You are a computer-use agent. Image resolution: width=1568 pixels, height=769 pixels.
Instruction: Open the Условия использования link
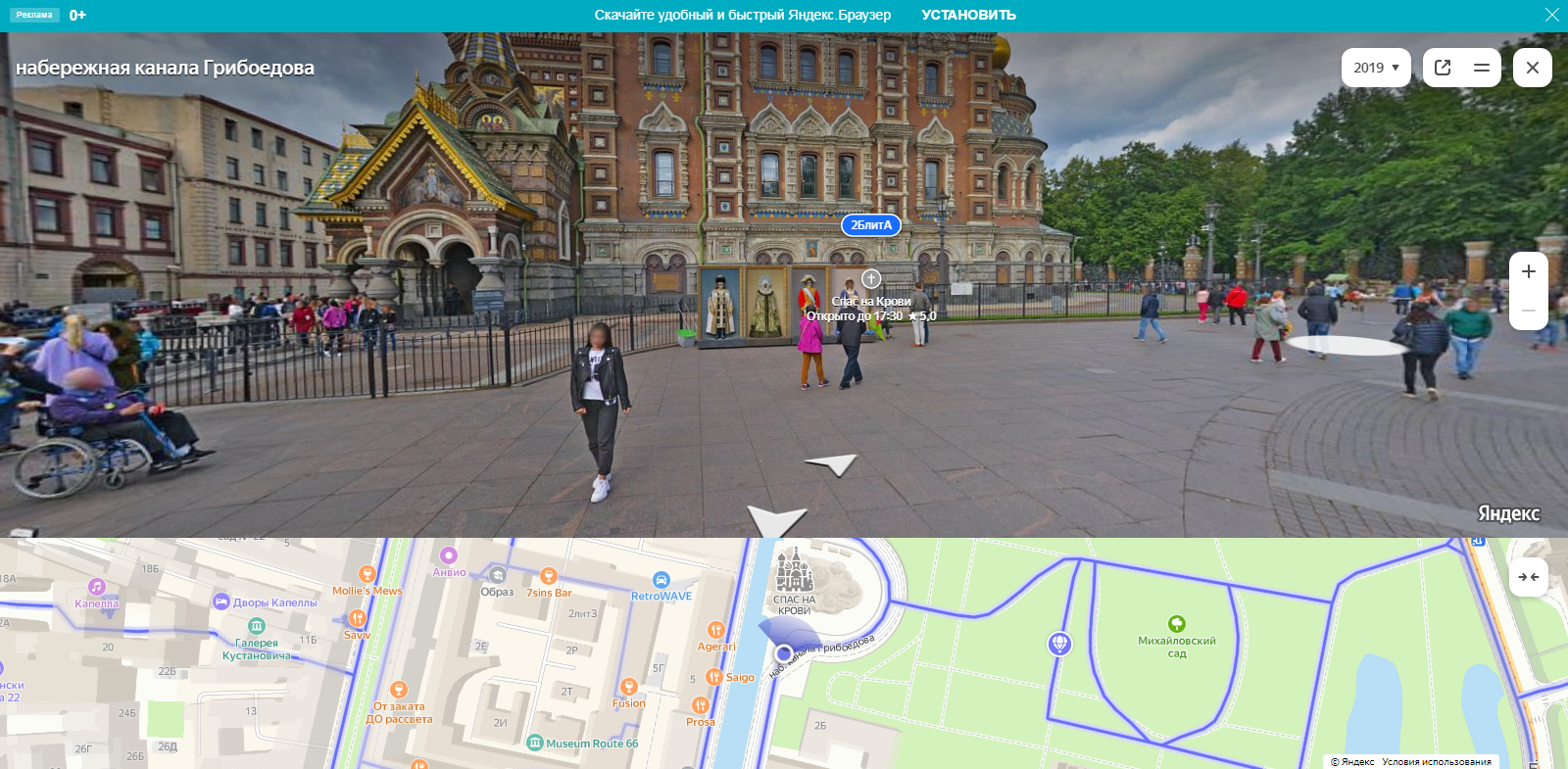pyautogui.click(x=1436, y=761)
